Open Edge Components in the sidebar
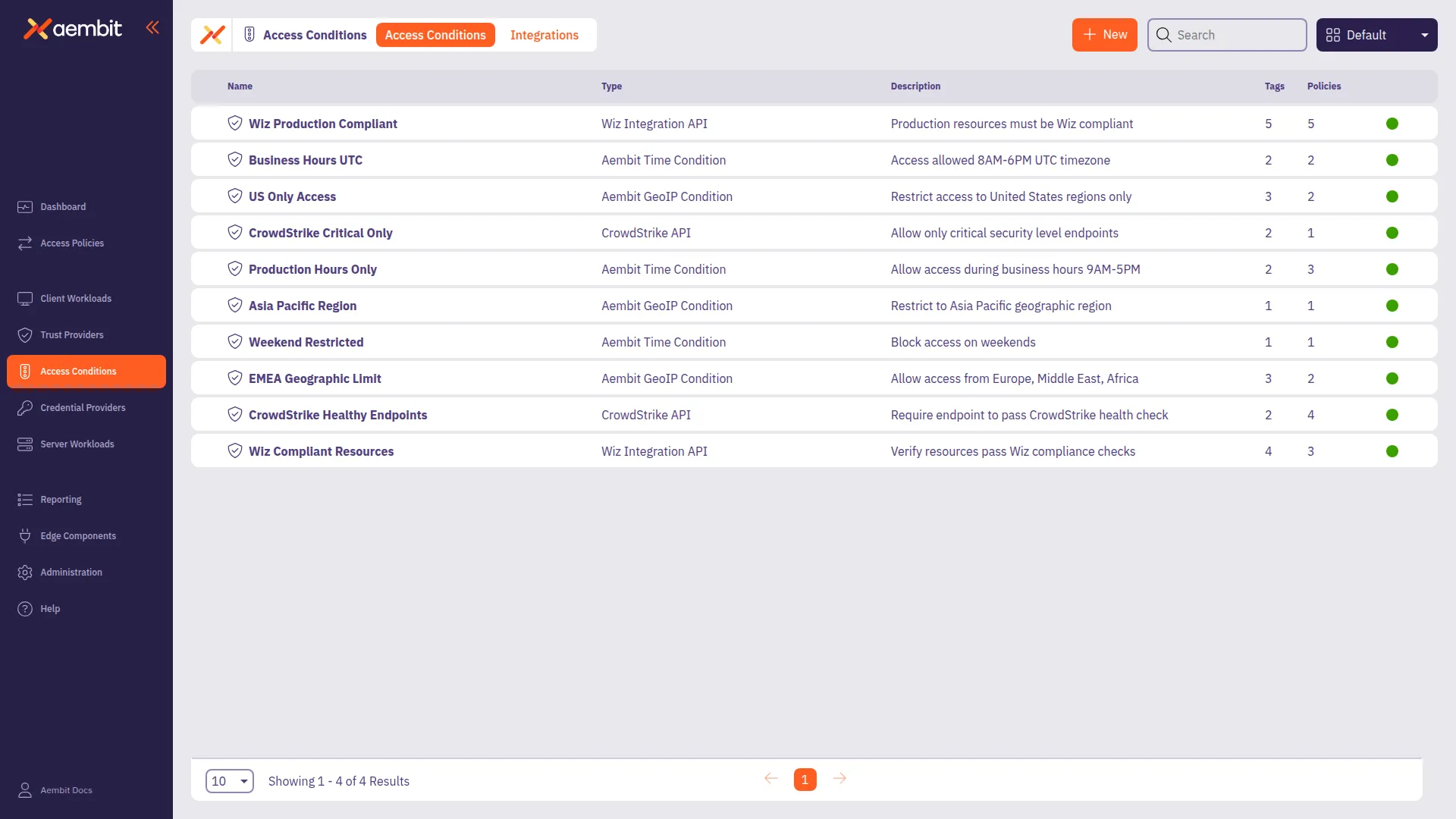 coord(78,535)
